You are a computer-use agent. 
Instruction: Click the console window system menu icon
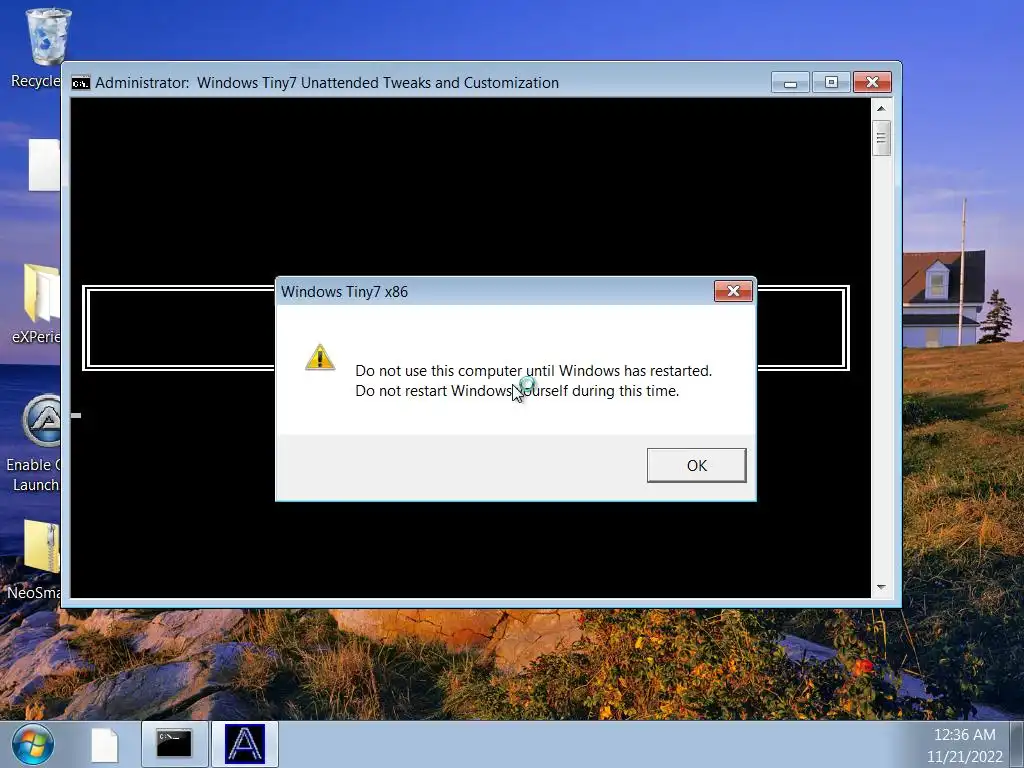pyautogui.click(x=81, y=83)
